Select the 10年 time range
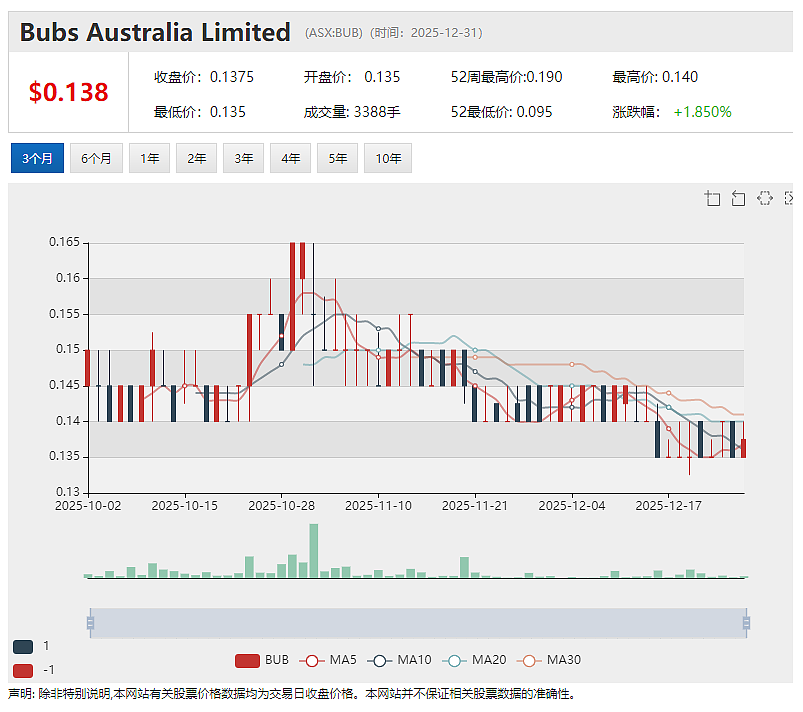803x712 pixels. (x=388, y=158)
